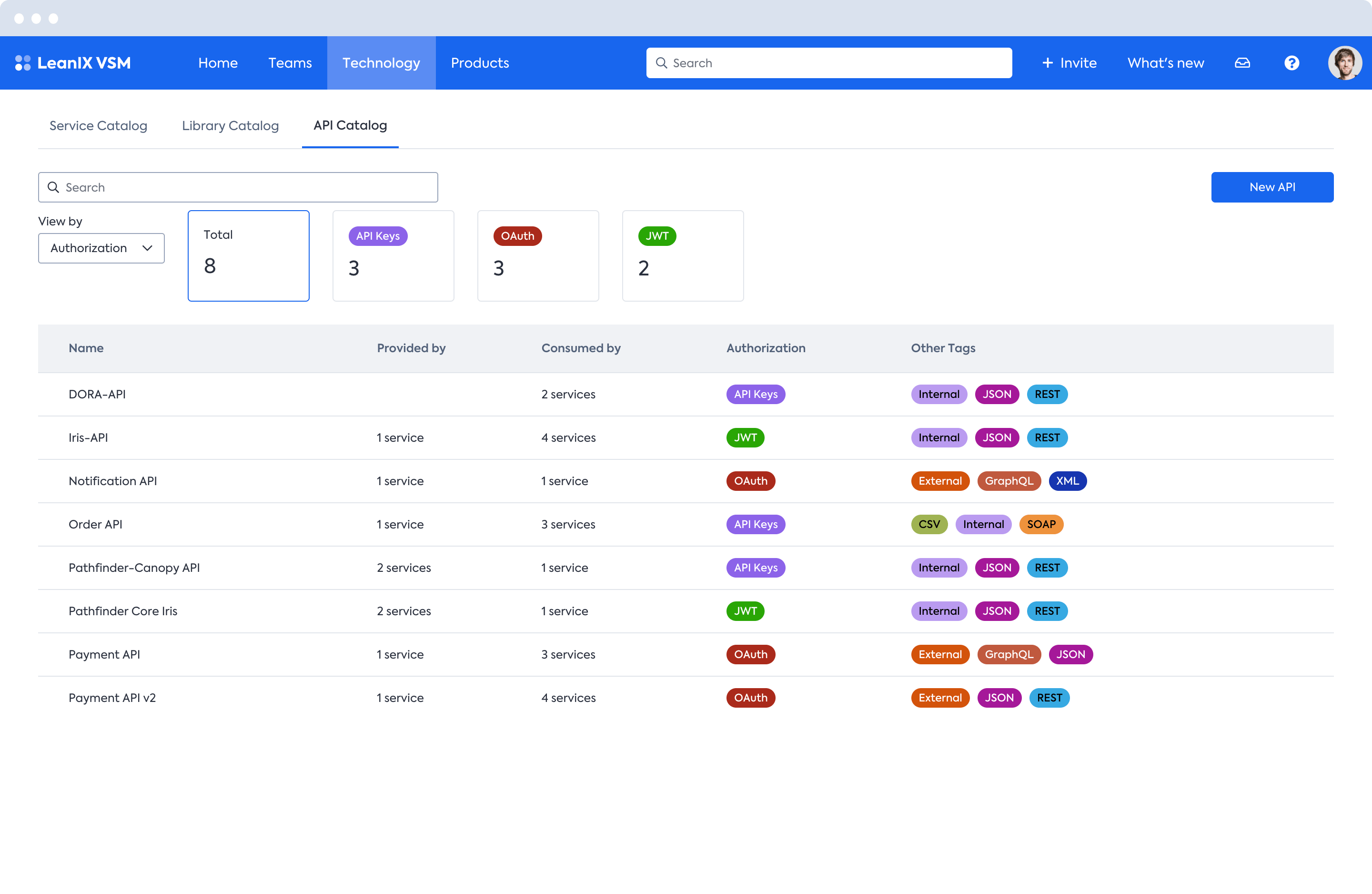Click CSV tag in Order API row
Screen dimensions: 1372x894
tap(928, 524)
